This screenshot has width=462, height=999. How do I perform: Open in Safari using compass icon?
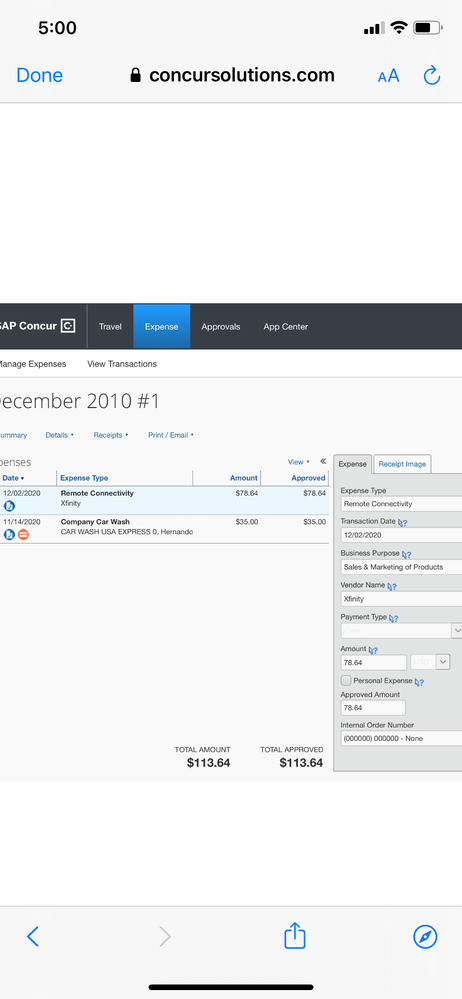425,937
